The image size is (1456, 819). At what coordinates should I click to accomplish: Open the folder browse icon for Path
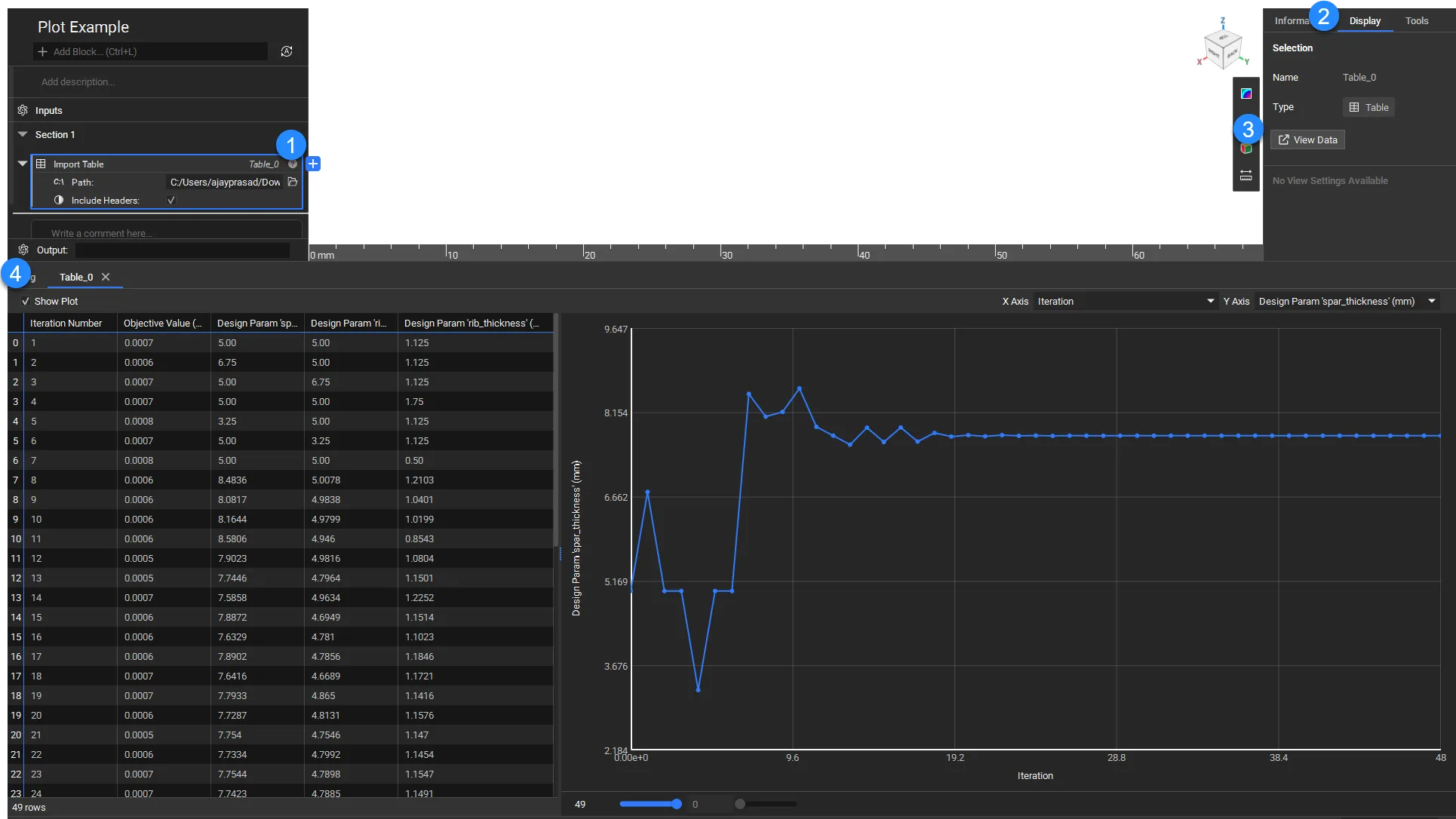(293, 182)
